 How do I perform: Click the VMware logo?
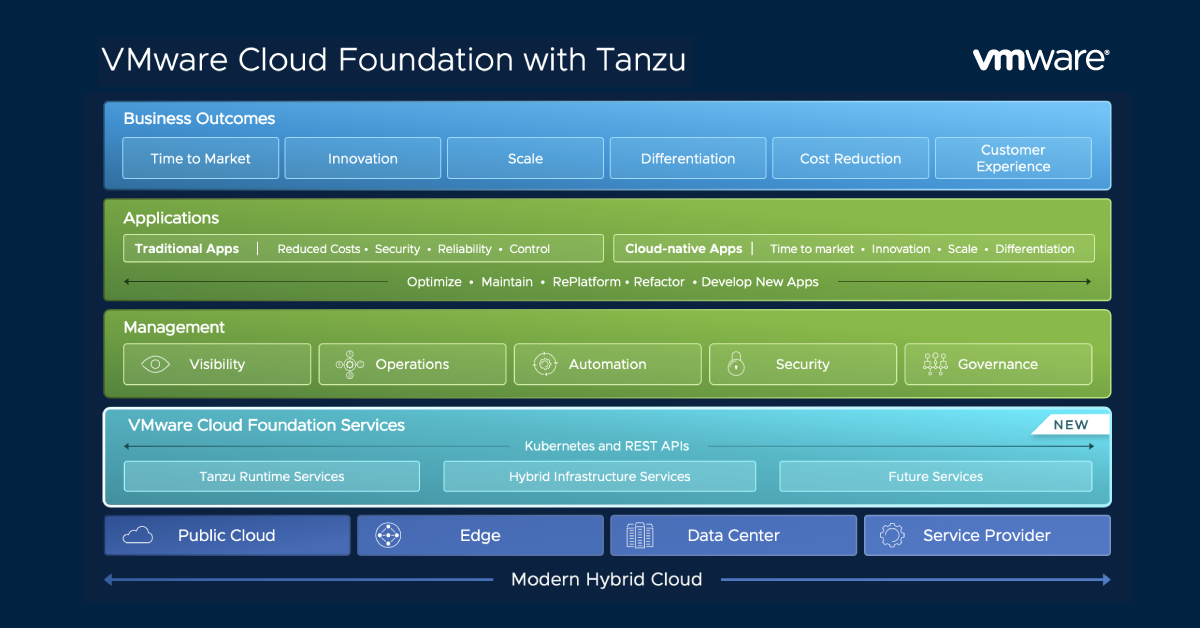(1040, 60)
